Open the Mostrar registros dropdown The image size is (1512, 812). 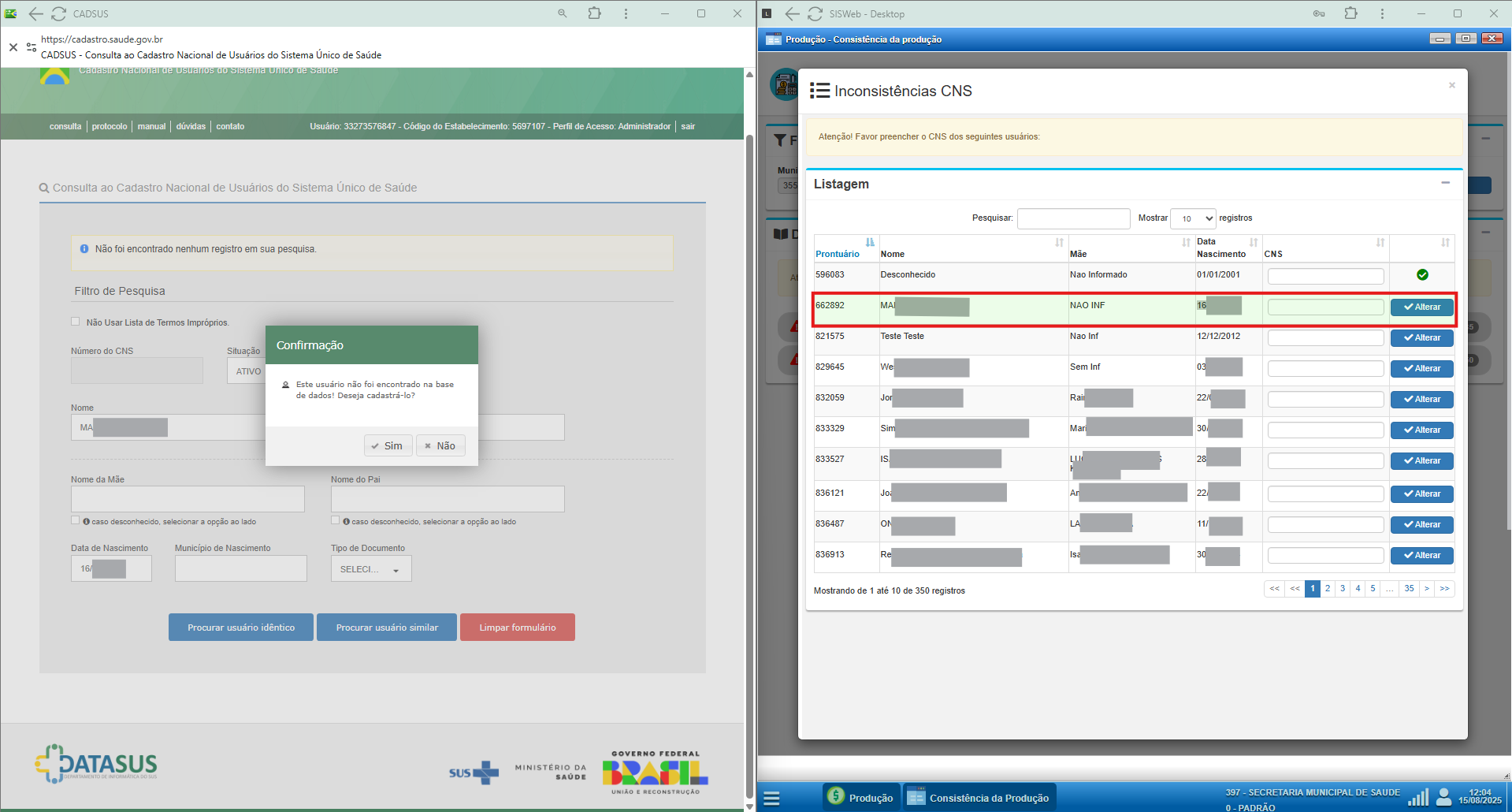tap(1193, 218)
